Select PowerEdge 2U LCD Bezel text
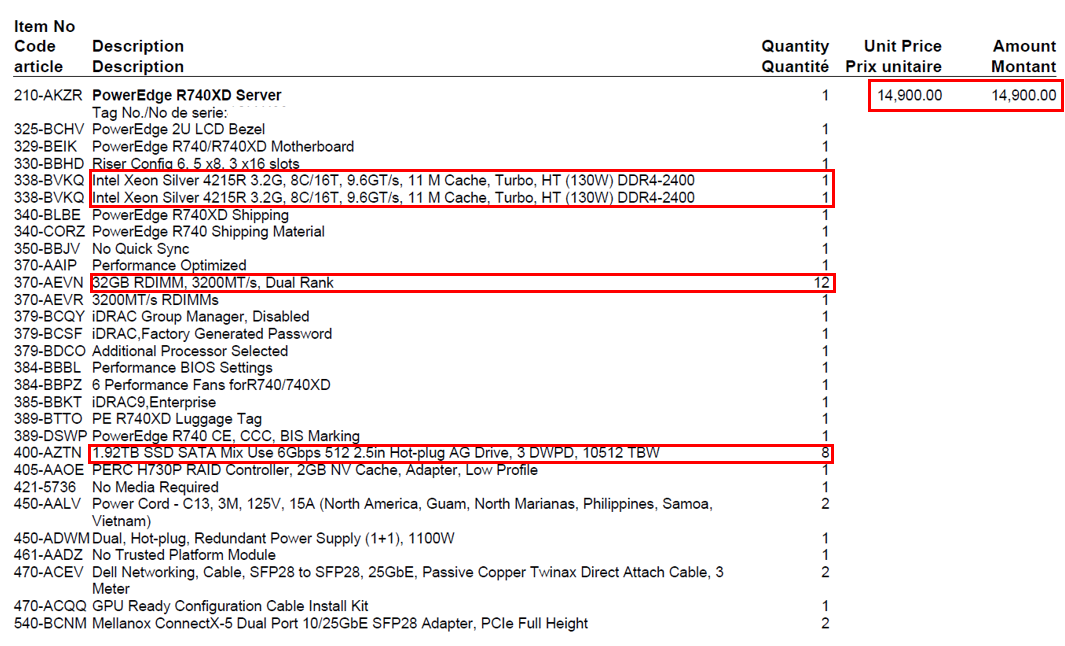The height and width of the screenshot is (646, 1065). (179, 129)
